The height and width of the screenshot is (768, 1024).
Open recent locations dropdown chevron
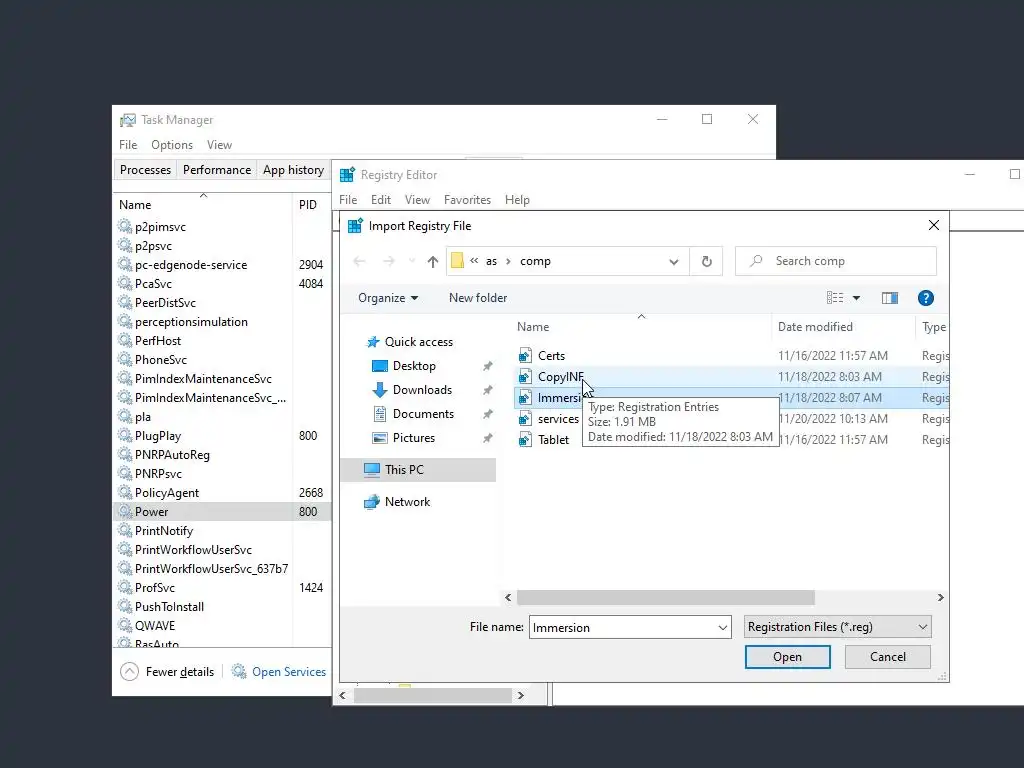pyautogui.click(x=411, y=261)
